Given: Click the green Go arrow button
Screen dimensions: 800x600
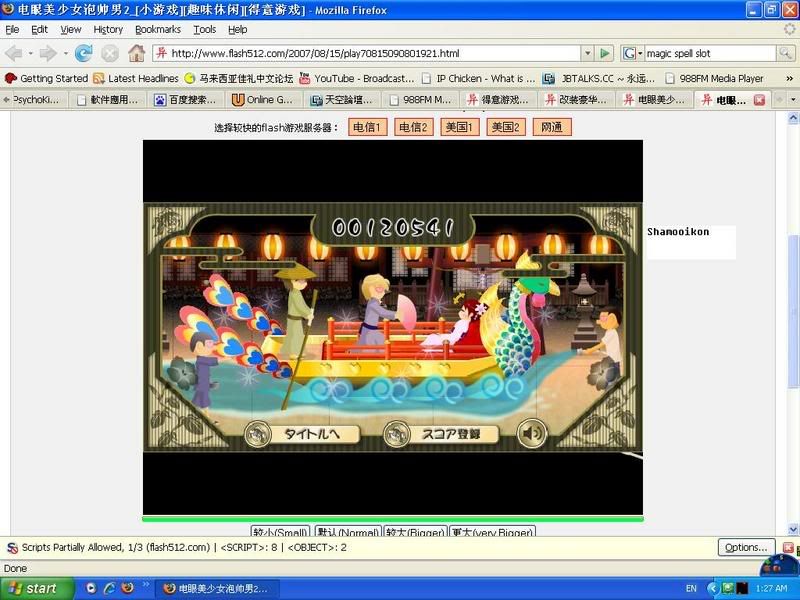Looking at the screenshot, I should [605, 53].
